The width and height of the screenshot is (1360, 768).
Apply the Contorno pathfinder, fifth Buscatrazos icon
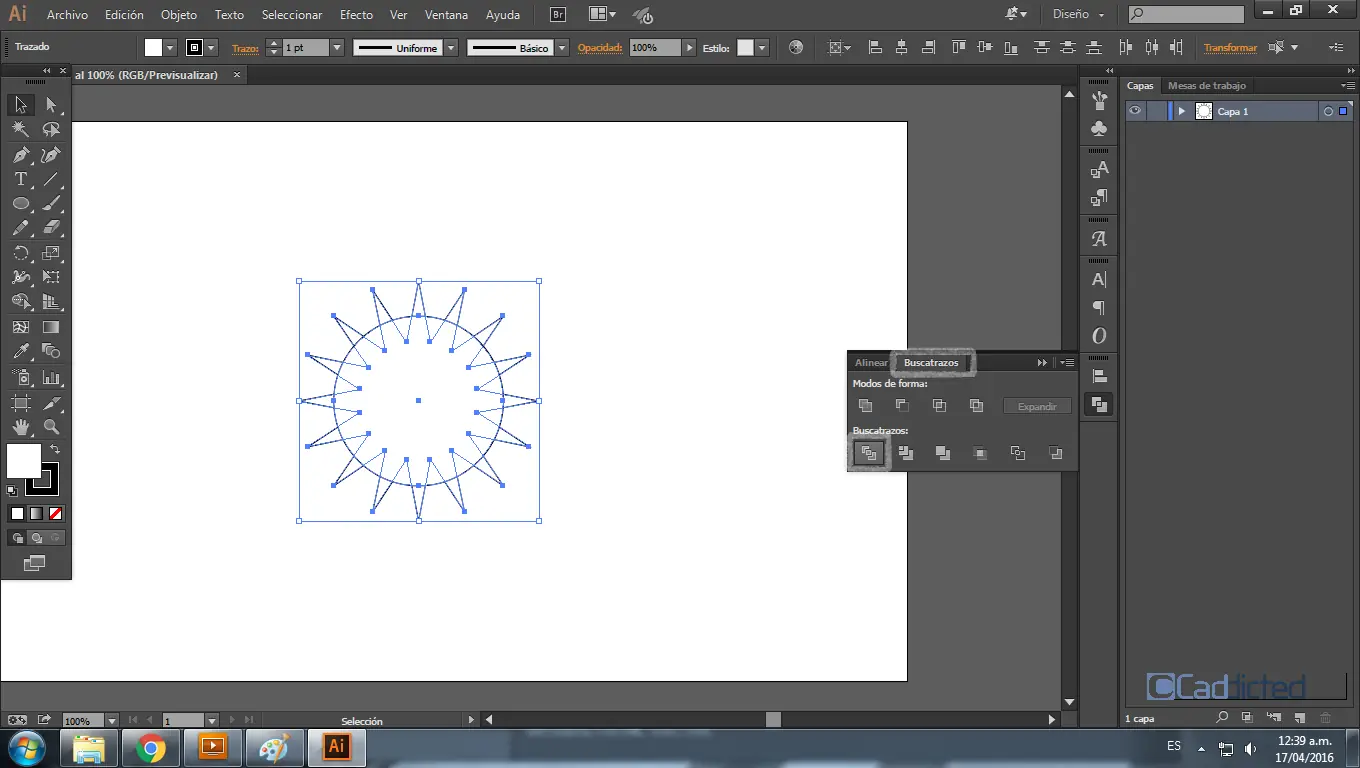tap(1017, 453)
